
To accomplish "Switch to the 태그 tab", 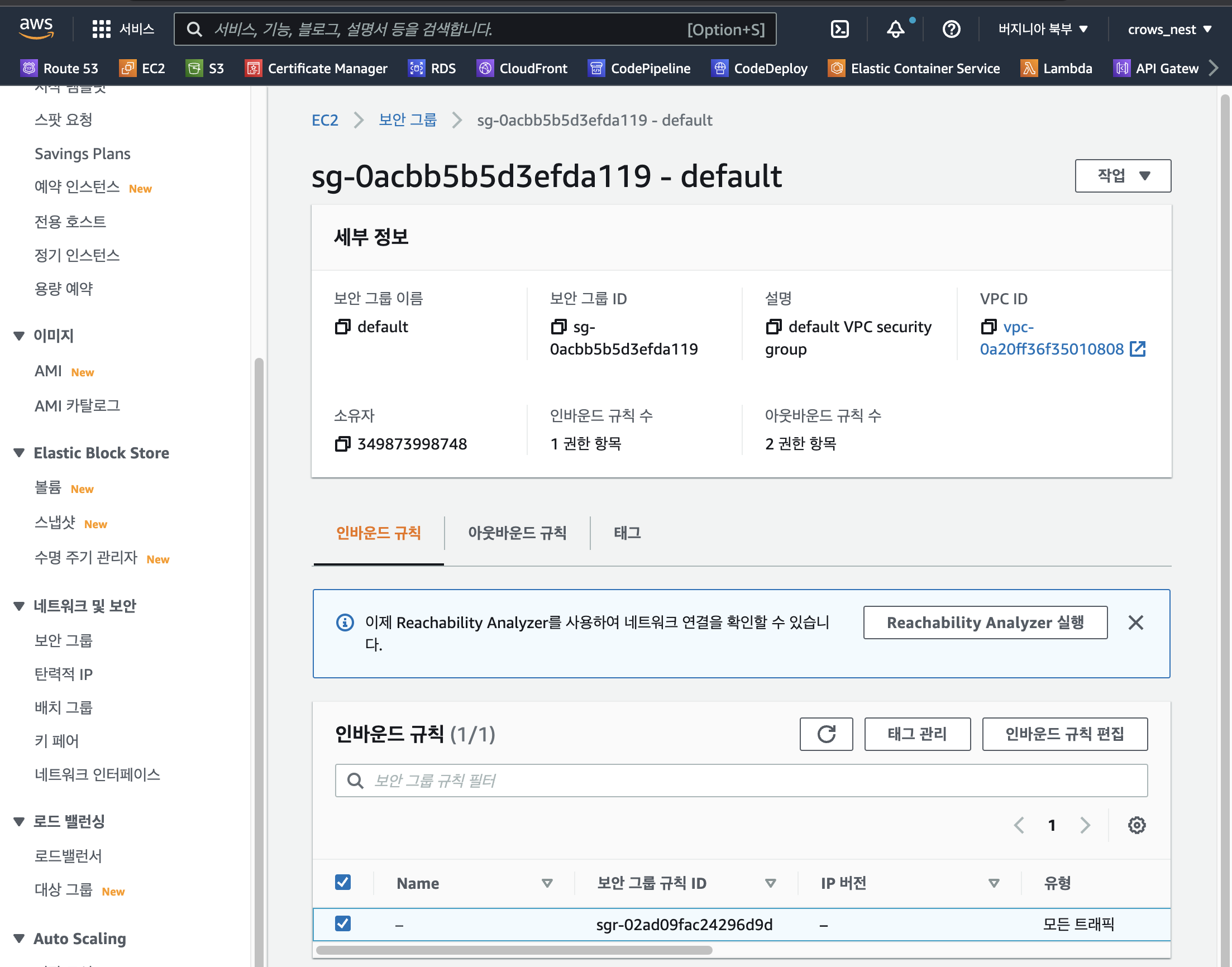I will pos(627,533).
